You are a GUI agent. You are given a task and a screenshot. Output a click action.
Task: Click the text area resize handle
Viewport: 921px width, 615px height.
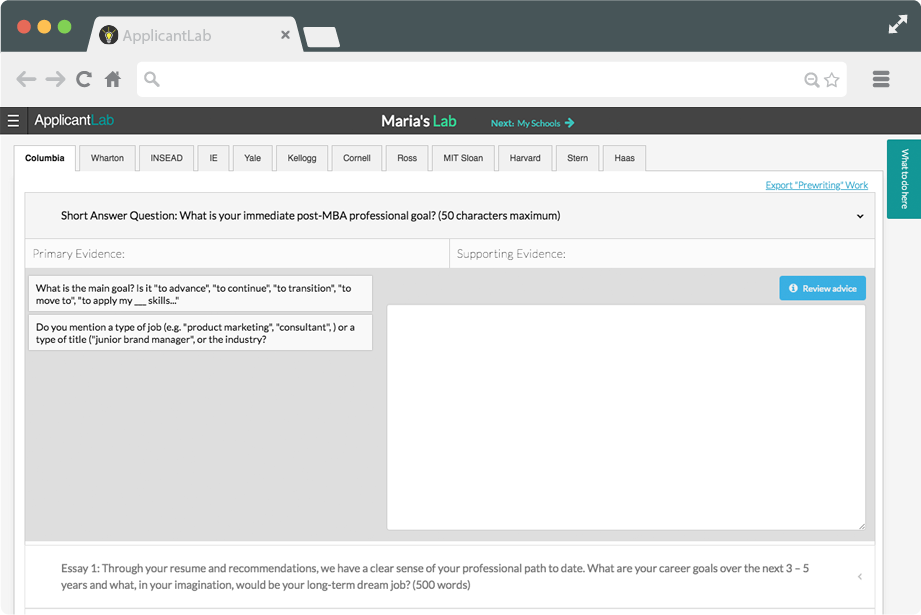(861, 526)
